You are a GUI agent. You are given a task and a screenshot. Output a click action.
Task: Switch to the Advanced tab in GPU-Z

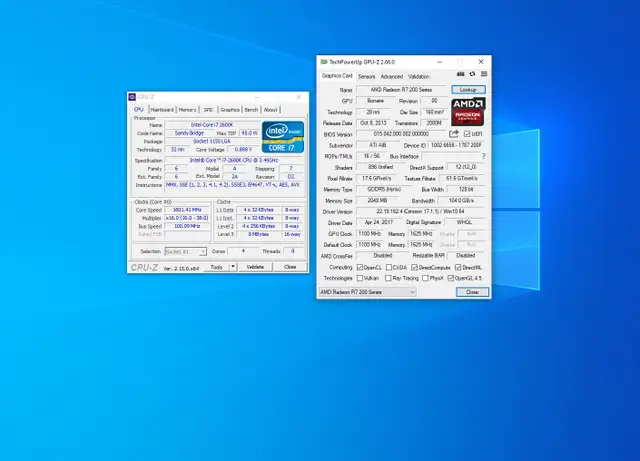coord(391,76)
